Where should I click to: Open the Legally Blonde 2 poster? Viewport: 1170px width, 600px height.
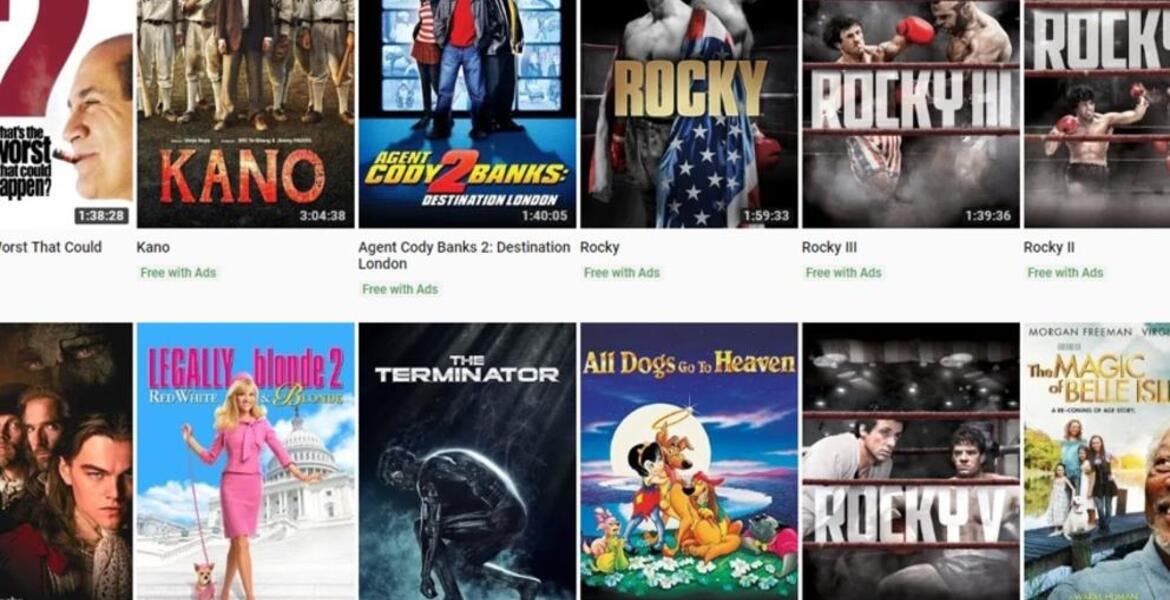coord(245,461)
